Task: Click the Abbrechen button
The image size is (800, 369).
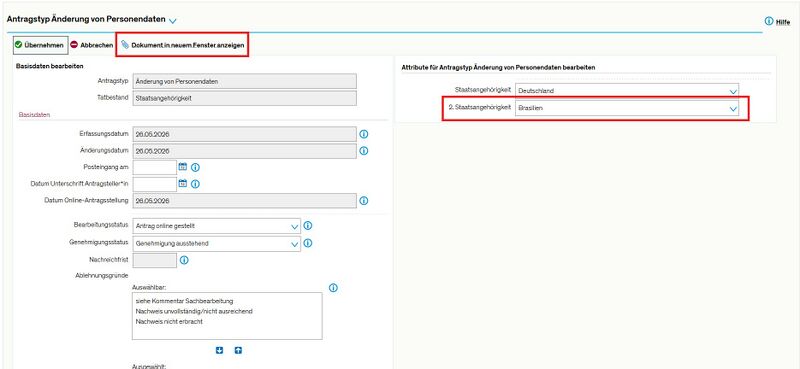Action: tap(92, 45)
